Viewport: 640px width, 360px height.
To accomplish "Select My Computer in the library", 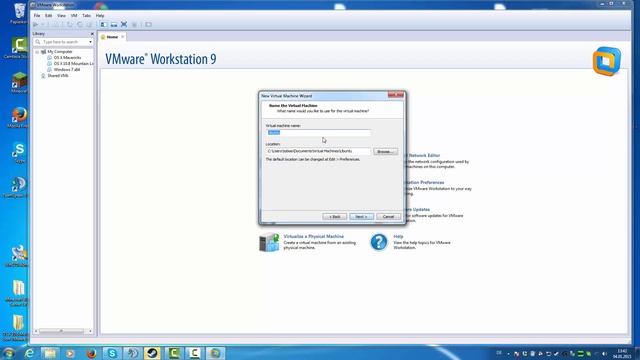I will coord(60,52).
